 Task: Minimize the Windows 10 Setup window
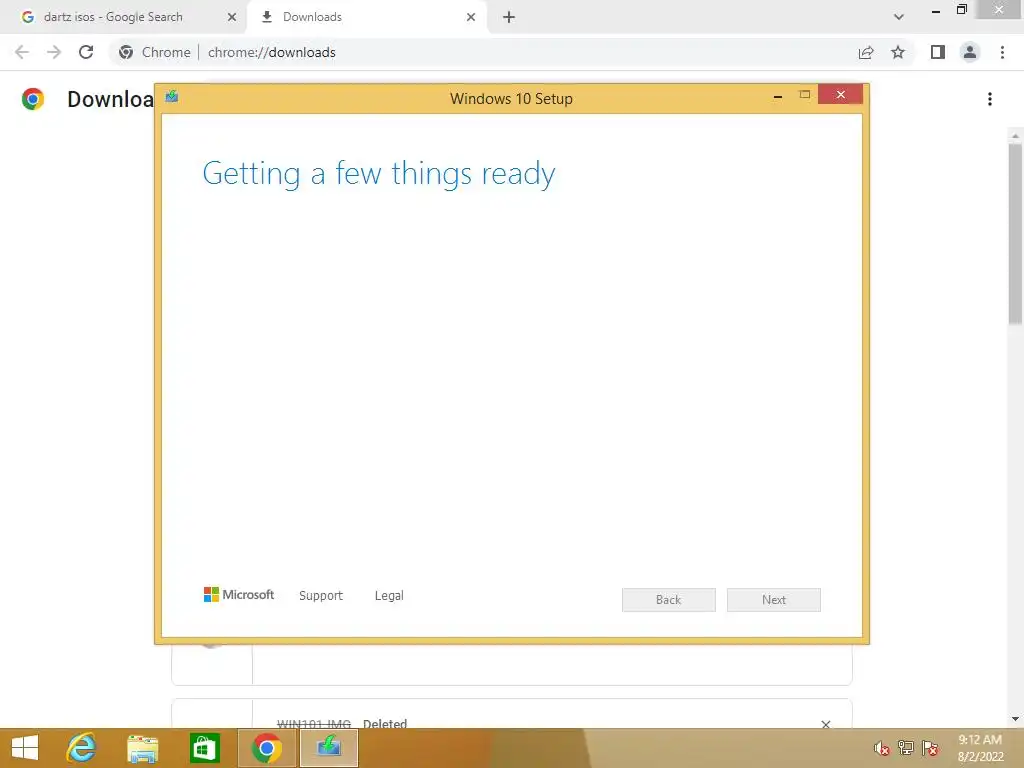point(778,96)
